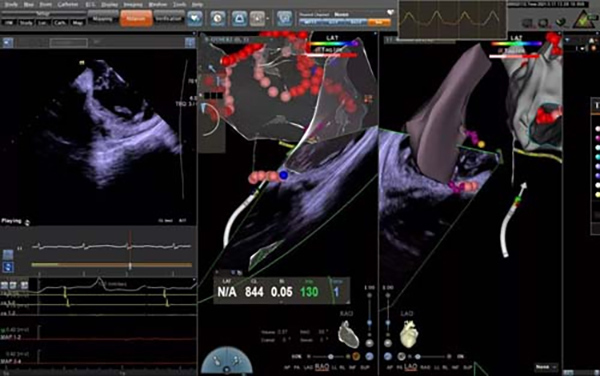Click the clock icon in the top toolbar
This screenshot has height=376, width=600.
tap(218, 18)
